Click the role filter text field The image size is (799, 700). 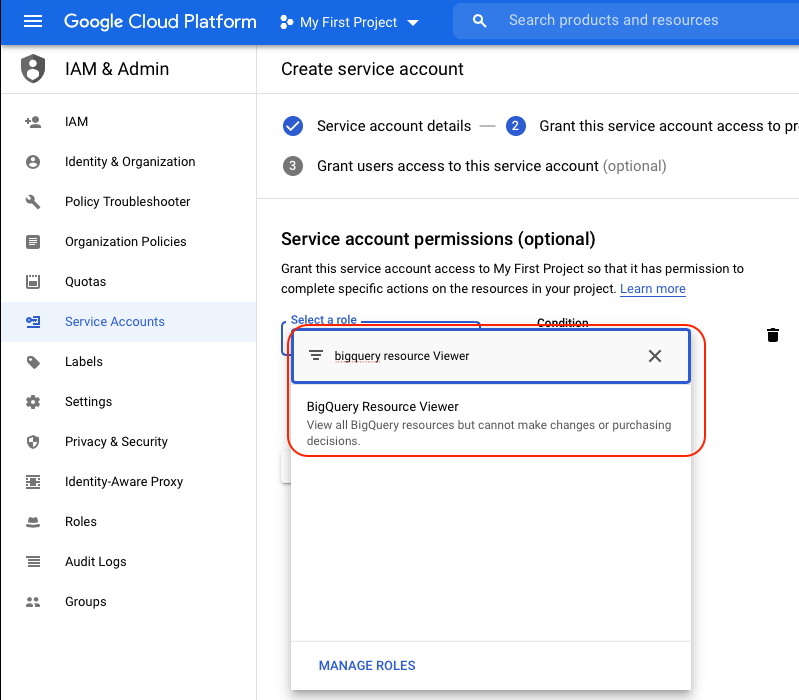pyautogui.click(x=480, y=356)
